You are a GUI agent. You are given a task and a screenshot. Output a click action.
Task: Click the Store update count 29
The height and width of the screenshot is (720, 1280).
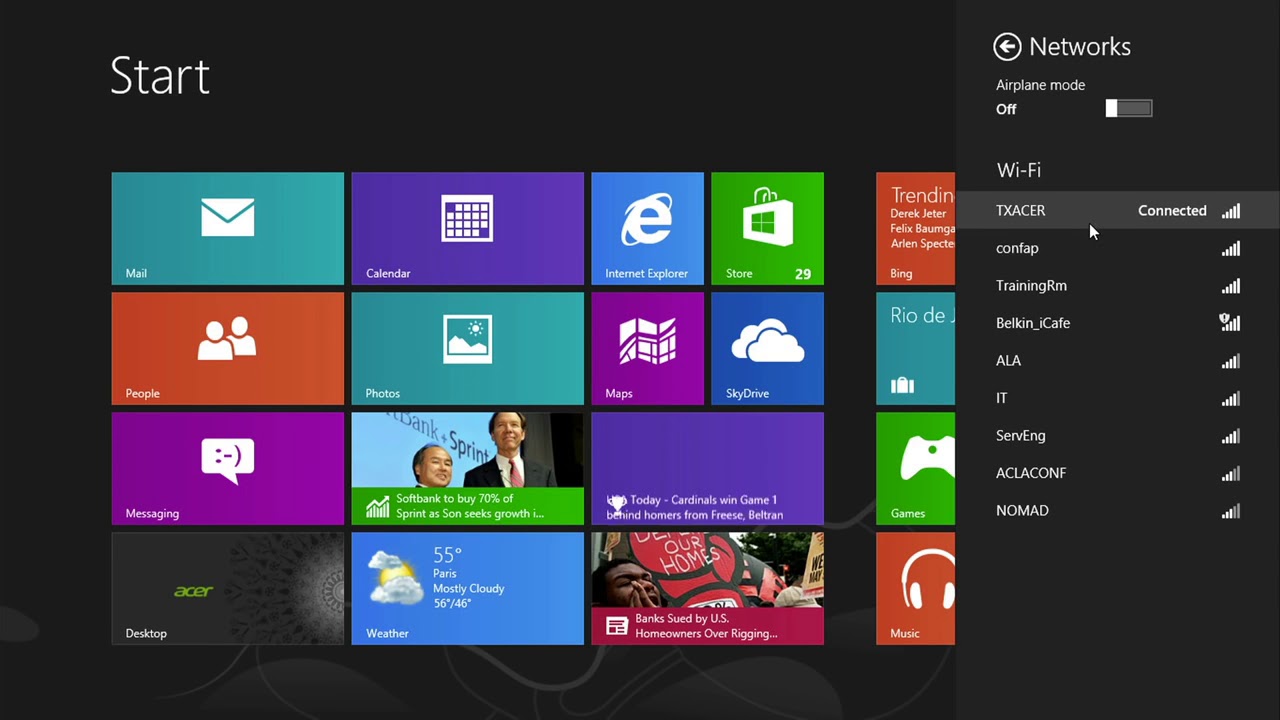[x=803, y=274]
